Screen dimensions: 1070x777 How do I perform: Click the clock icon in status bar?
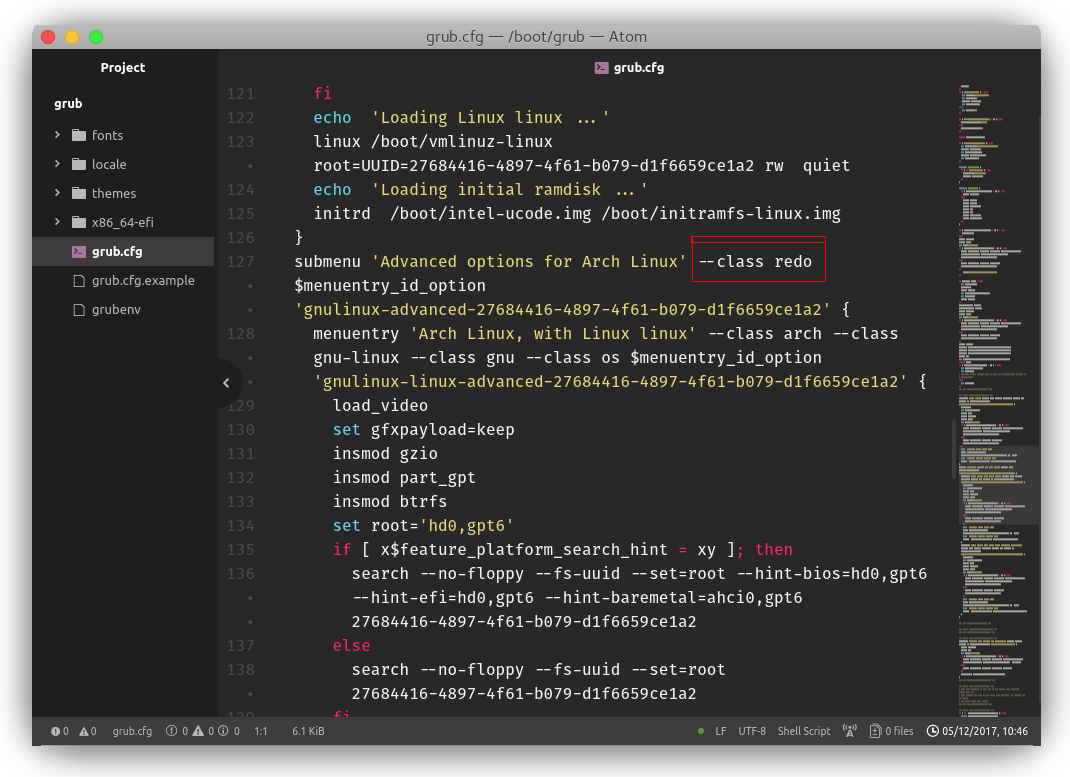[x=932, y=731]
